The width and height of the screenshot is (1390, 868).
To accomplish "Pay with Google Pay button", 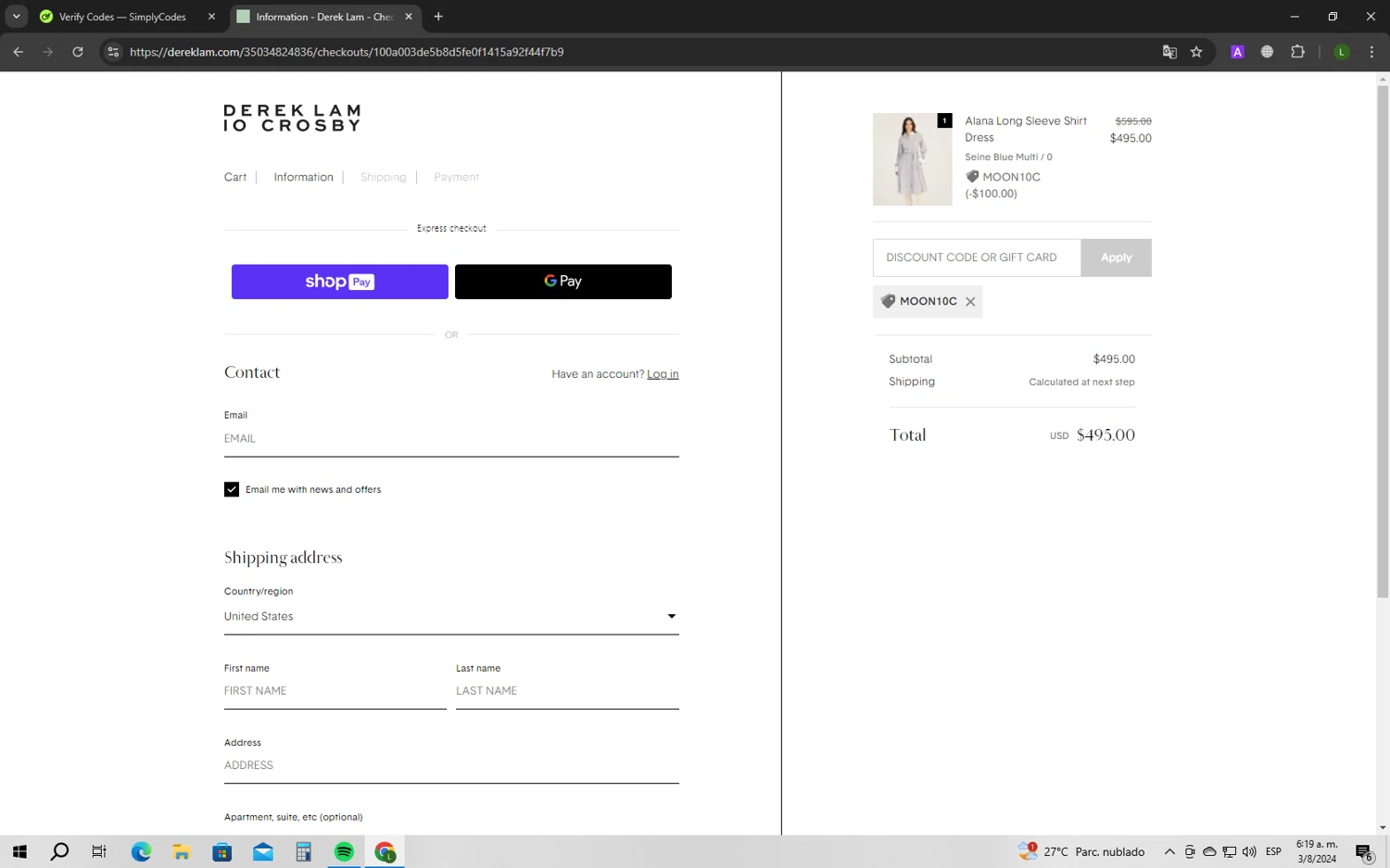I will (563, 282).
